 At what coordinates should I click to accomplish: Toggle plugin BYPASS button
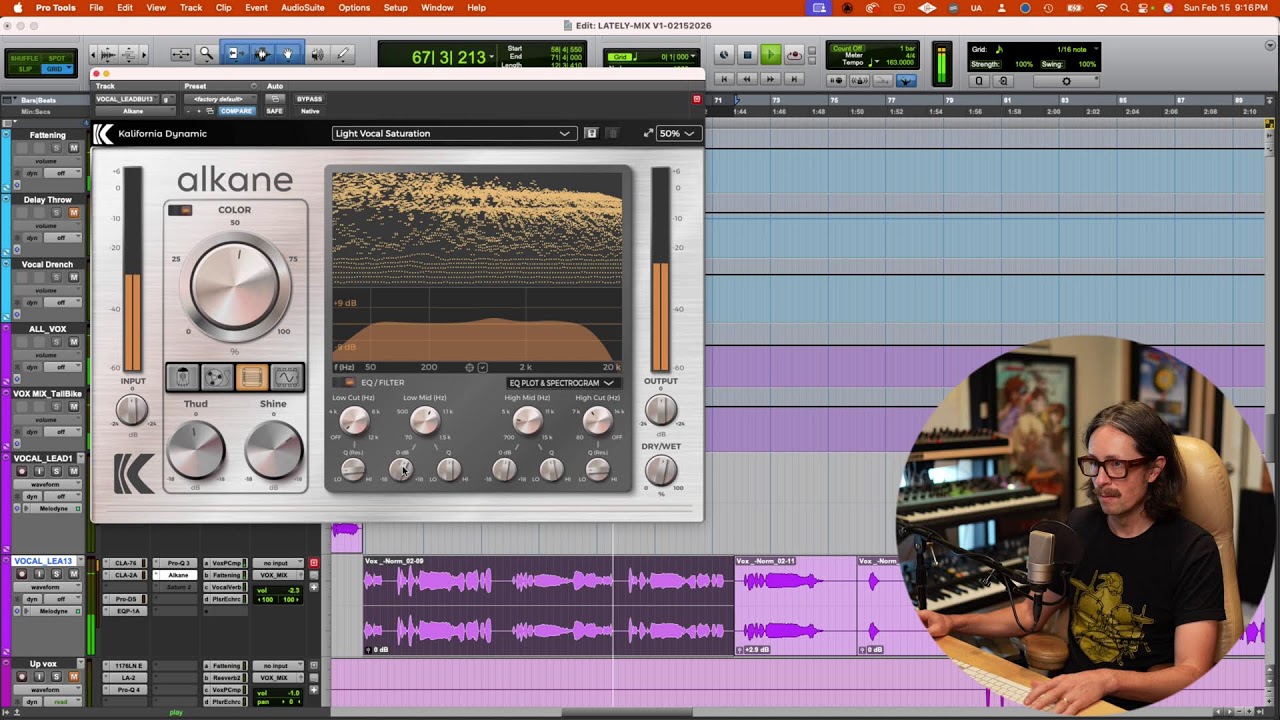pyautogui.click(x=309, y=99)
